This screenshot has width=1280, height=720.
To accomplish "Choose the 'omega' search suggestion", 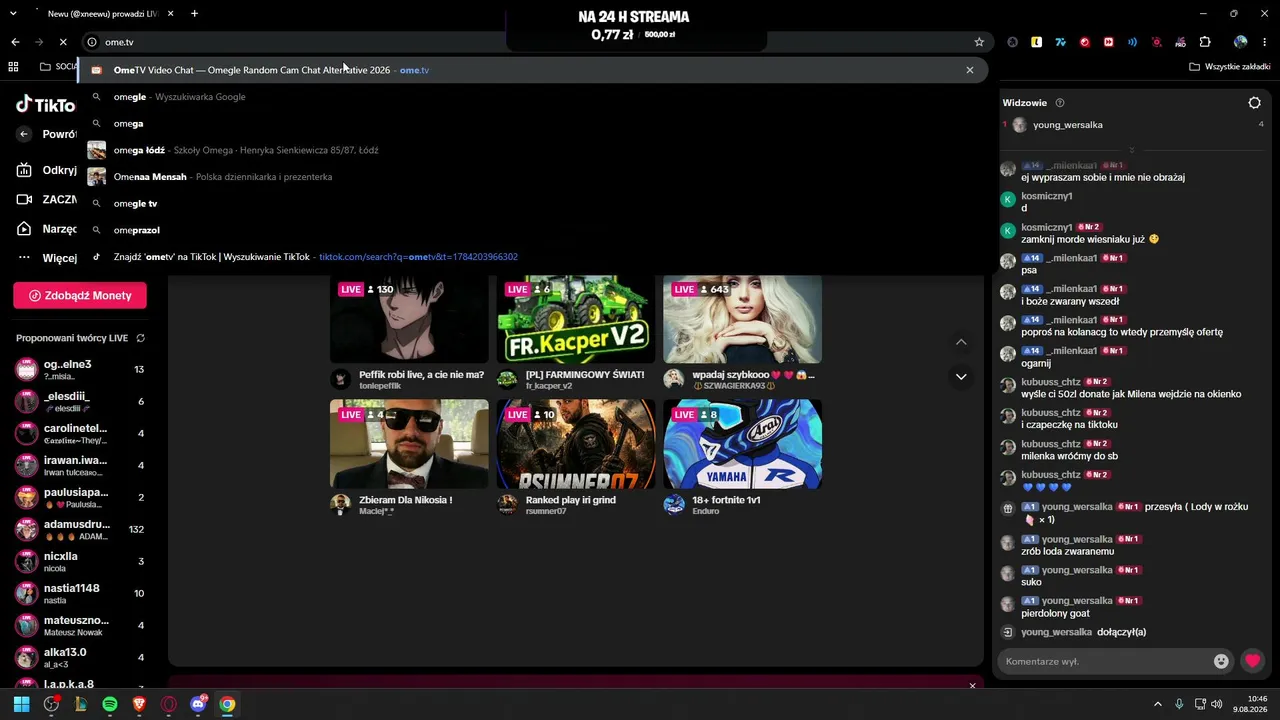I will (x=533, y=124).
